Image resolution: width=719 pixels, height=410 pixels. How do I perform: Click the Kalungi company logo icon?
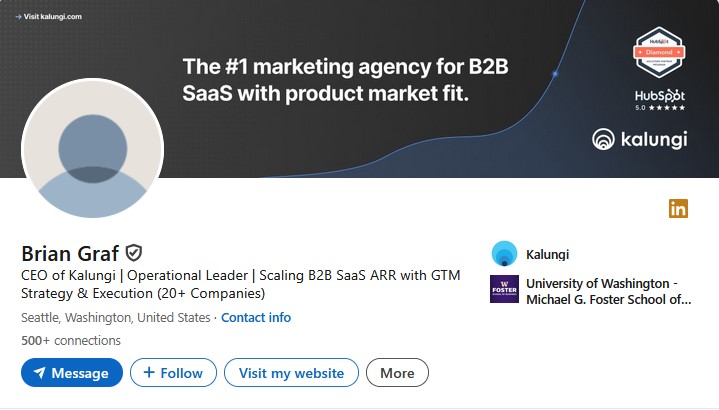point(504,254)
